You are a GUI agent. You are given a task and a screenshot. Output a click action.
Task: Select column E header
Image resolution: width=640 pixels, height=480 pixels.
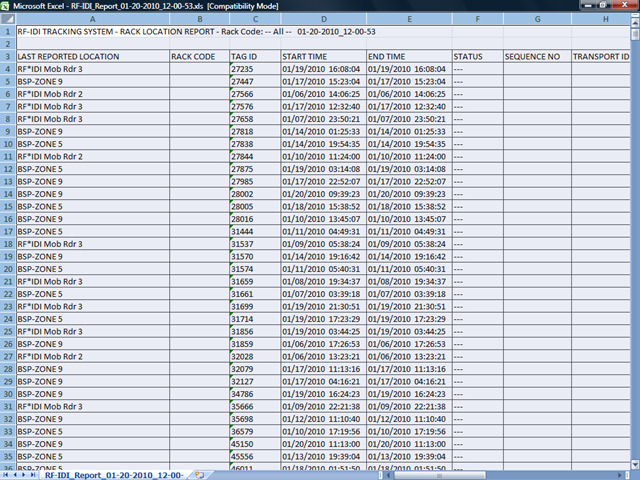coord(409,19)
